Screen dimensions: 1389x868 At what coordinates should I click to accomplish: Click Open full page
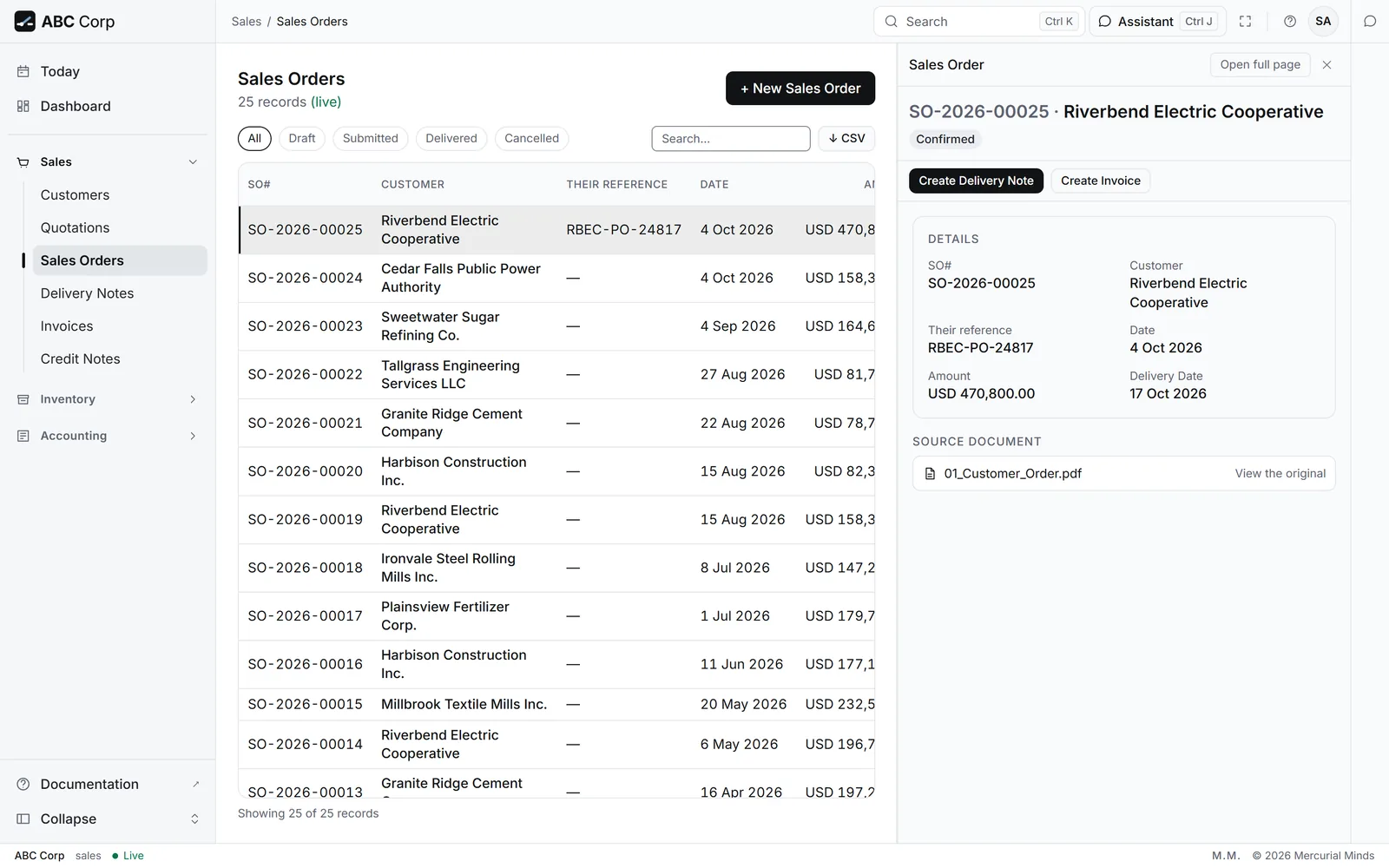coord(1260,64)
